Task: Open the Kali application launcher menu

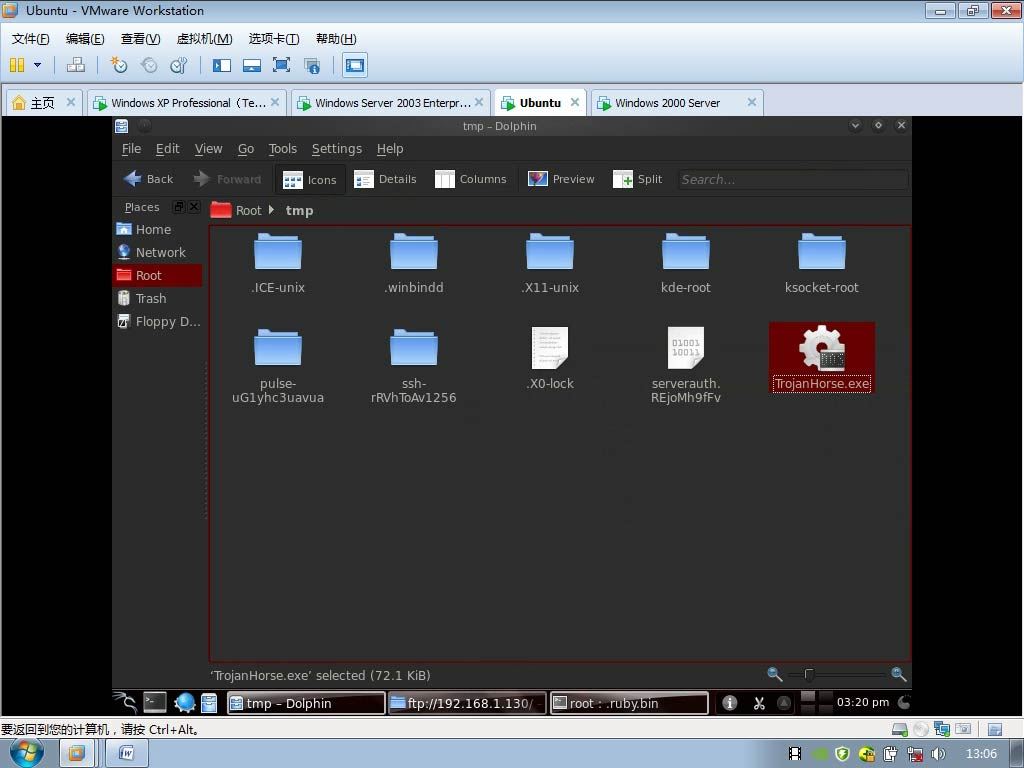Action: coord(125,703)
